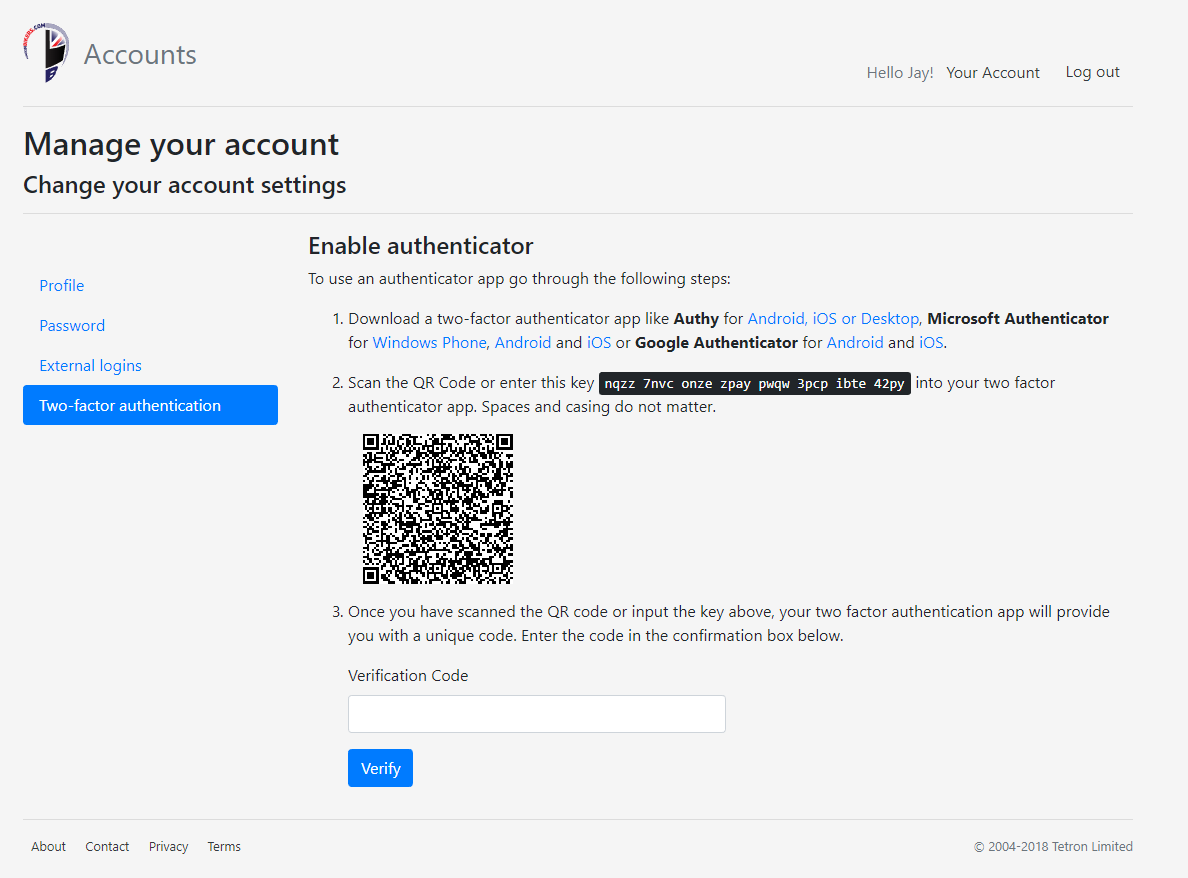The image size is (1188, 878).
Task: Open Microsoft Authenticator's Windows Phone, Android link
Action: click(461, 342)
